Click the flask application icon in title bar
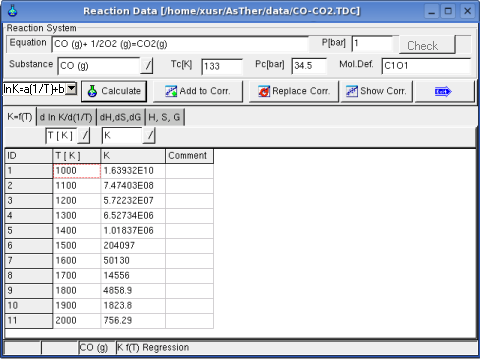This screenshot has width=481, height=360. (12, 11)
